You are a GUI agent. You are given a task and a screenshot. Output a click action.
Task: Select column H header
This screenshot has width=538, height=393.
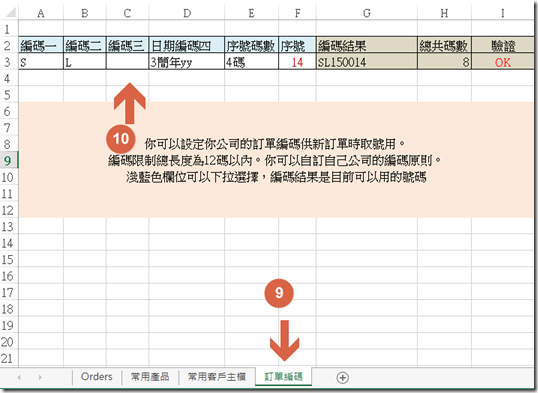coord(444,13)
